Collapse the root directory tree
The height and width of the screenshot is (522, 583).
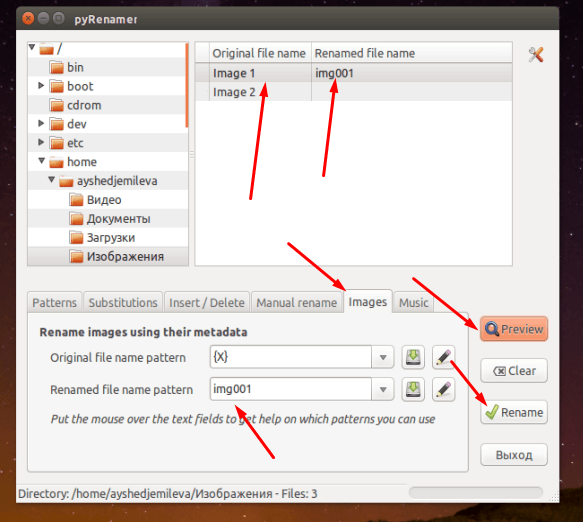tap(32, 47)
